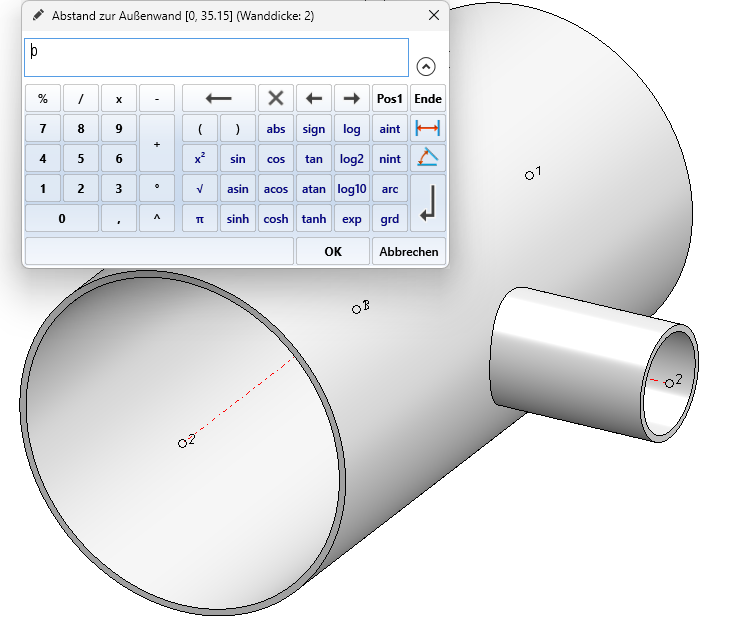Click the Enter return-arrow key
This screenshot has height=622, width=753.
427,203
